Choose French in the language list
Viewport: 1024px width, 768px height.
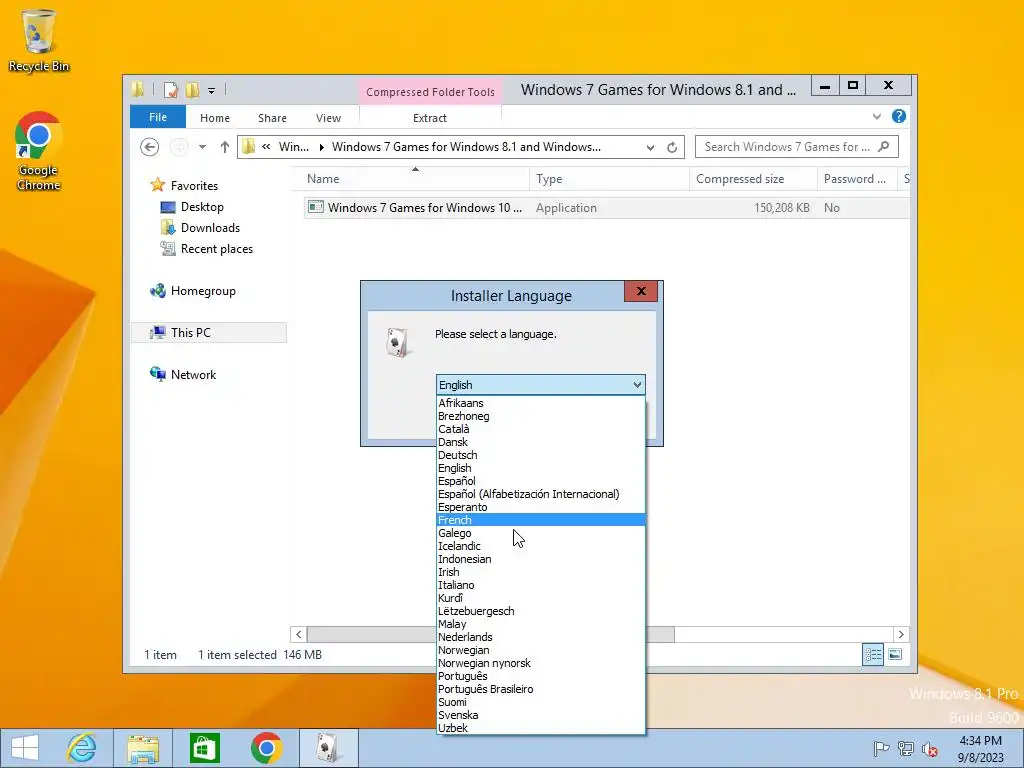(541, 520)
